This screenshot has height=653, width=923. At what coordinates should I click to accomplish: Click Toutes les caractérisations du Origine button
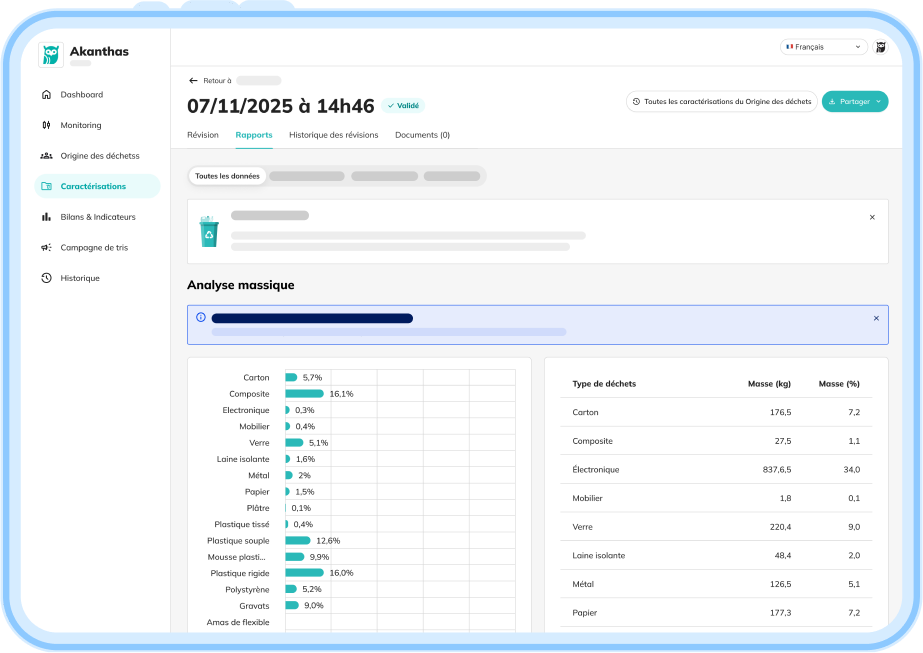pos(722,101)
